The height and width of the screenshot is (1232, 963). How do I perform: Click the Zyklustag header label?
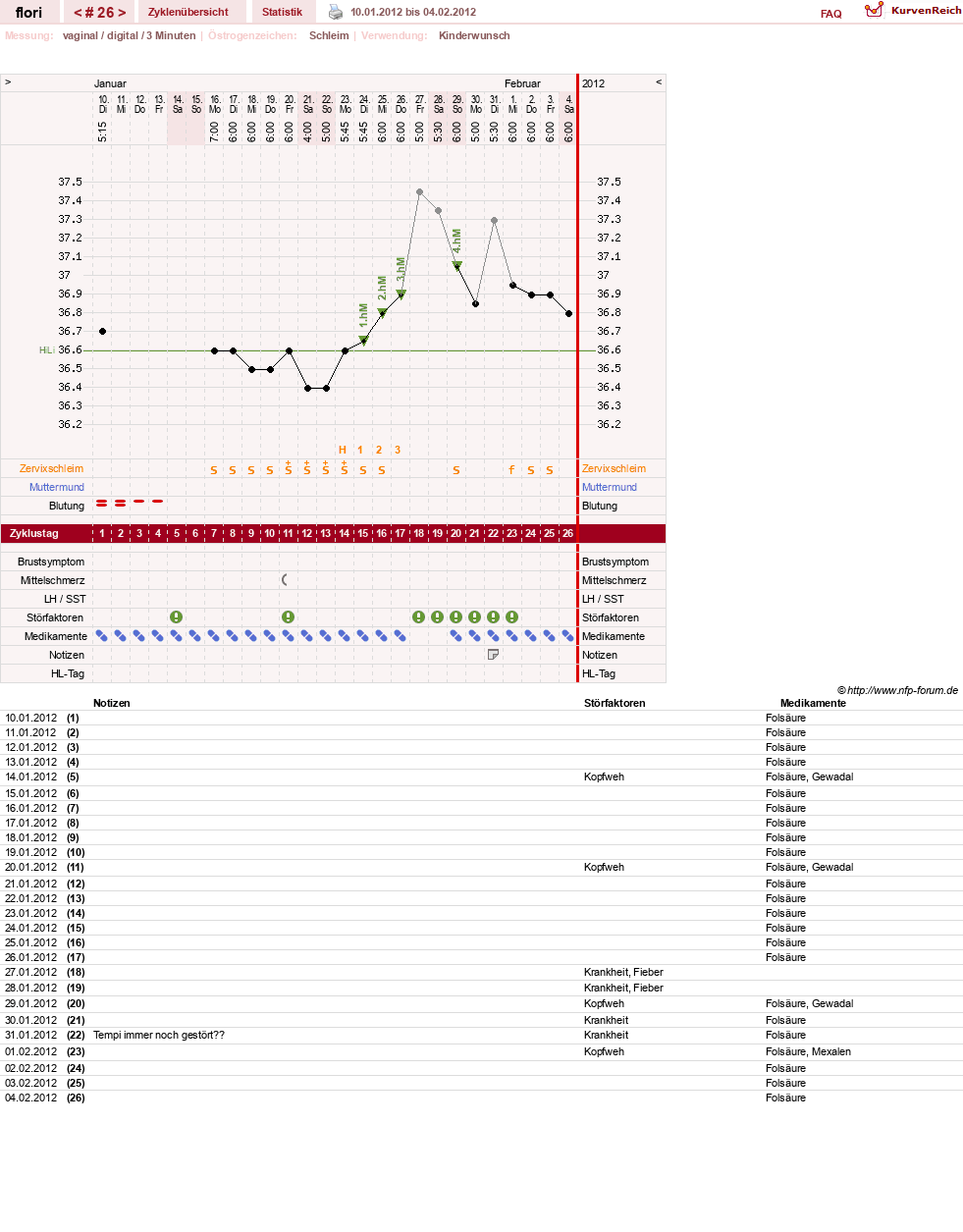(34, 533)
